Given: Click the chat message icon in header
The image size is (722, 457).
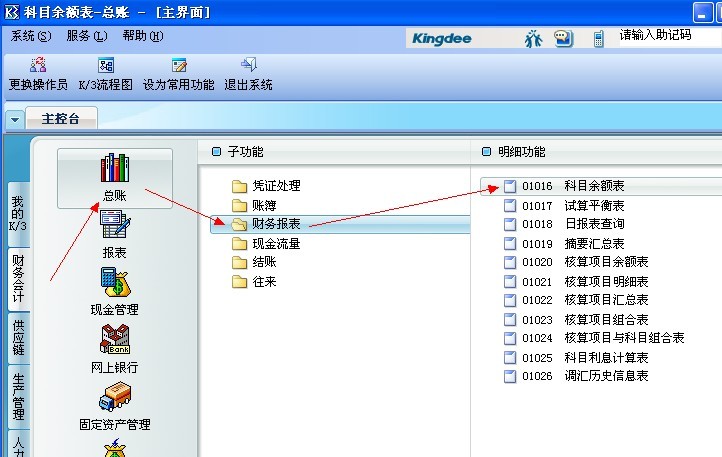Looking at the screenshot, I should [x=563, y=39].
